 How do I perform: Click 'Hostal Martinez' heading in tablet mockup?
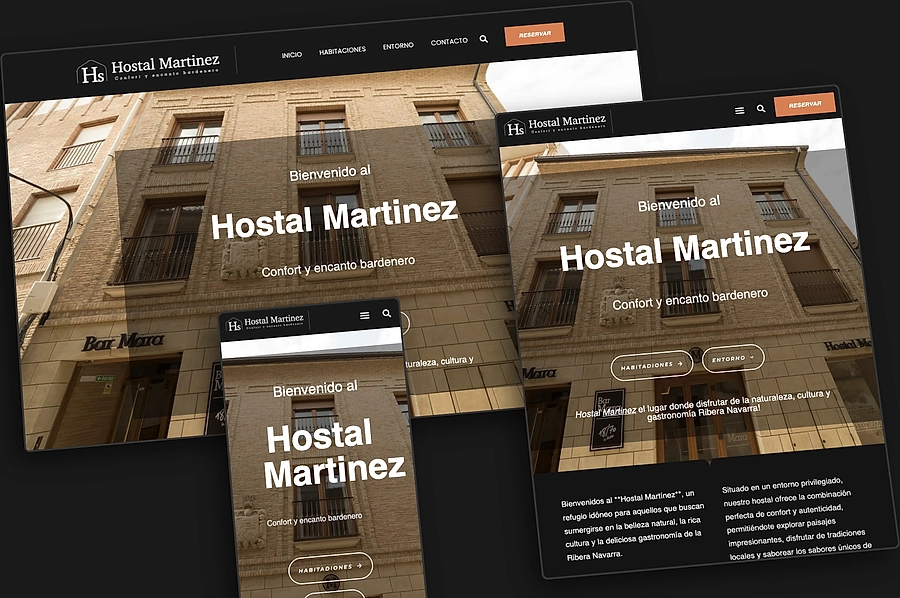[684, 250]
